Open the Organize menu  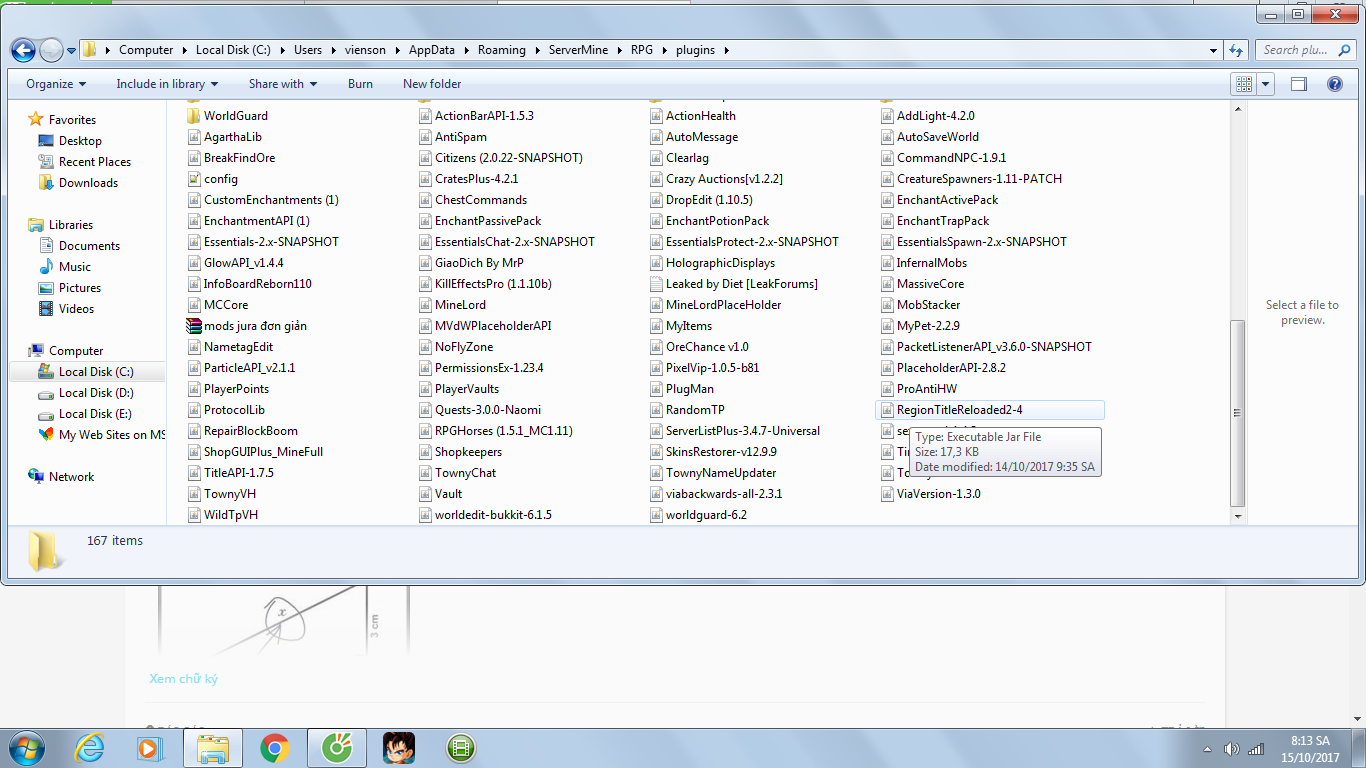point(56,84)
